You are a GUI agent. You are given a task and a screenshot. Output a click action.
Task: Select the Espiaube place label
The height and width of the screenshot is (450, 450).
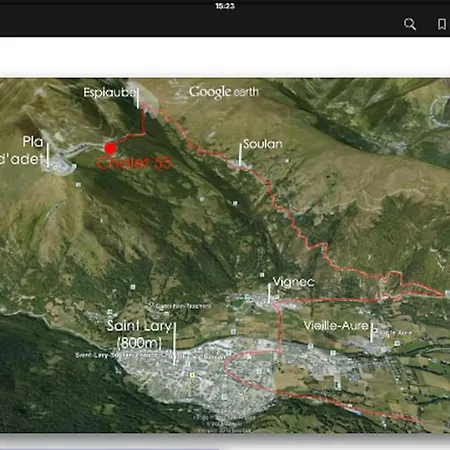coord(109,92)
